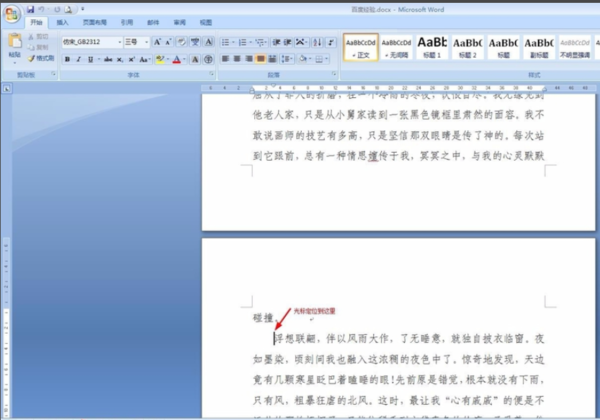This screenshot has height=420, width=600.
Task: Apply the 标题 1 heading style
Action: [x=432, y=47]
